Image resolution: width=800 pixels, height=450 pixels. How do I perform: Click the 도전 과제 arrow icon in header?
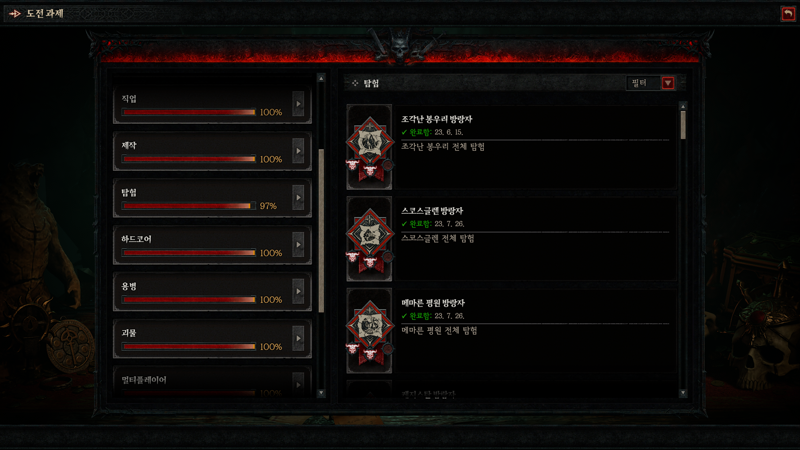pyautogui.click(x=15, y=14)
